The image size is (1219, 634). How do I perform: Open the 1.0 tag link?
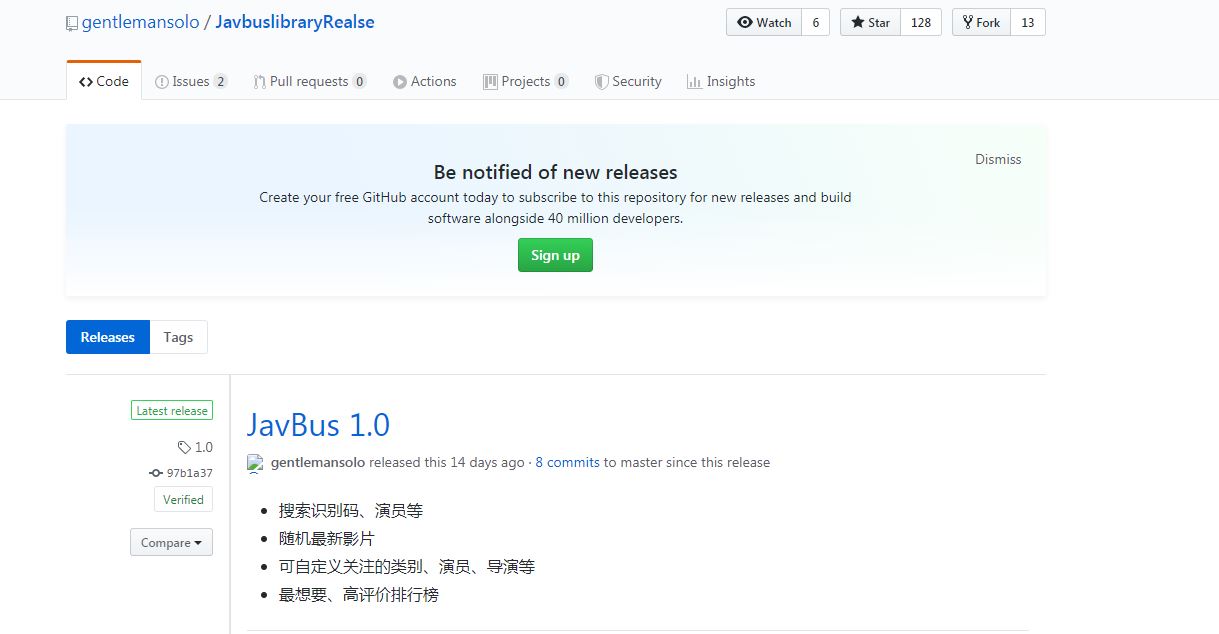195,447
